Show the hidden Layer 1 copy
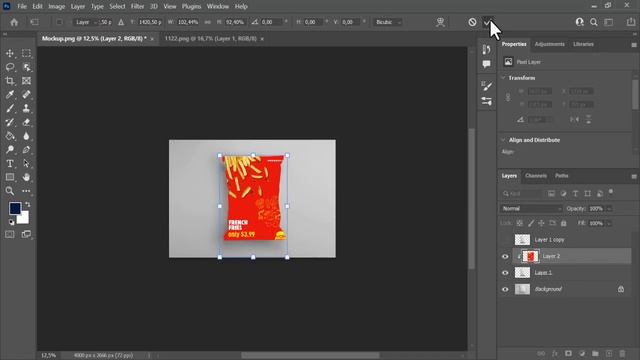The width and height of the screenshot is (640, 360). [505, 240]
